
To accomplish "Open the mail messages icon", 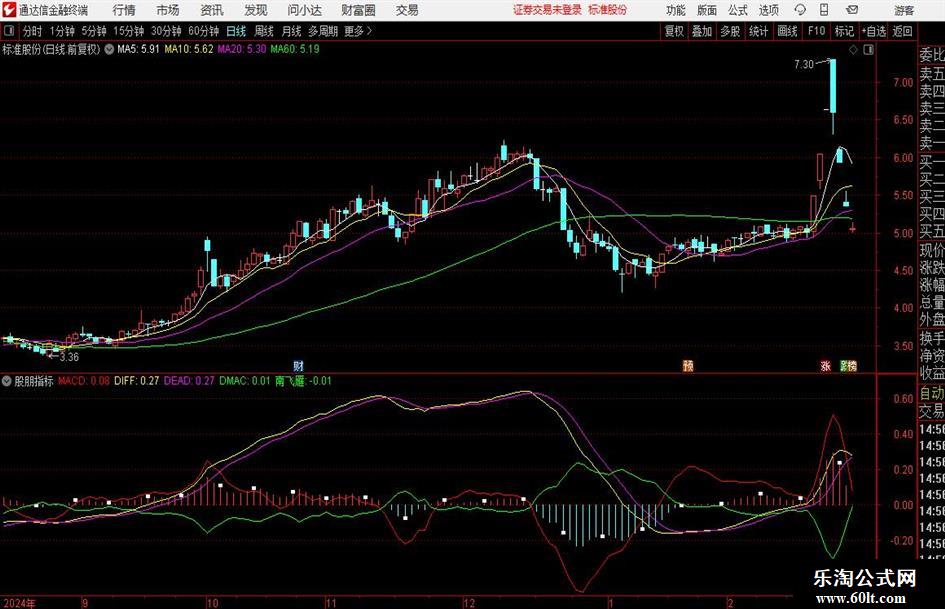I will [x=852, y=10].
